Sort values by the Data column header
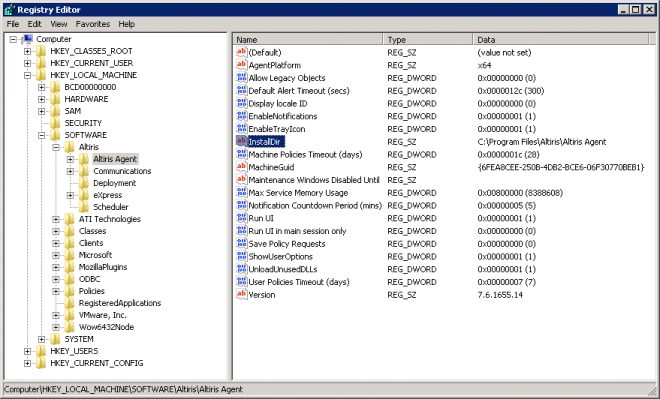Image resolution: width=660 pixels, height=399 pixels. pyautogui.click(x=561, y=40)
